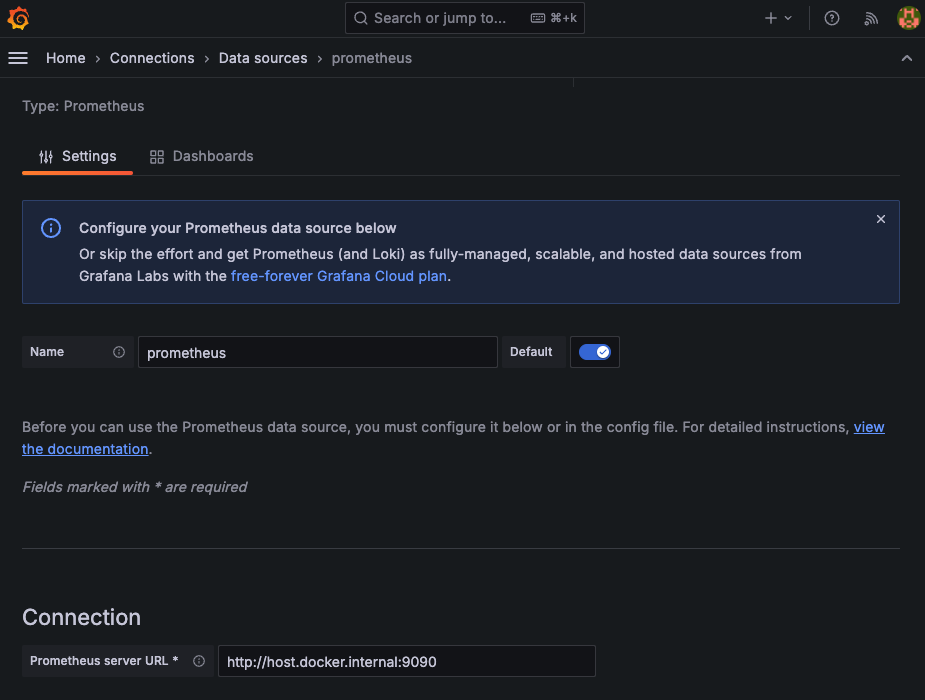
Task: Switch to the Dashboards tab
Action: 201,156
